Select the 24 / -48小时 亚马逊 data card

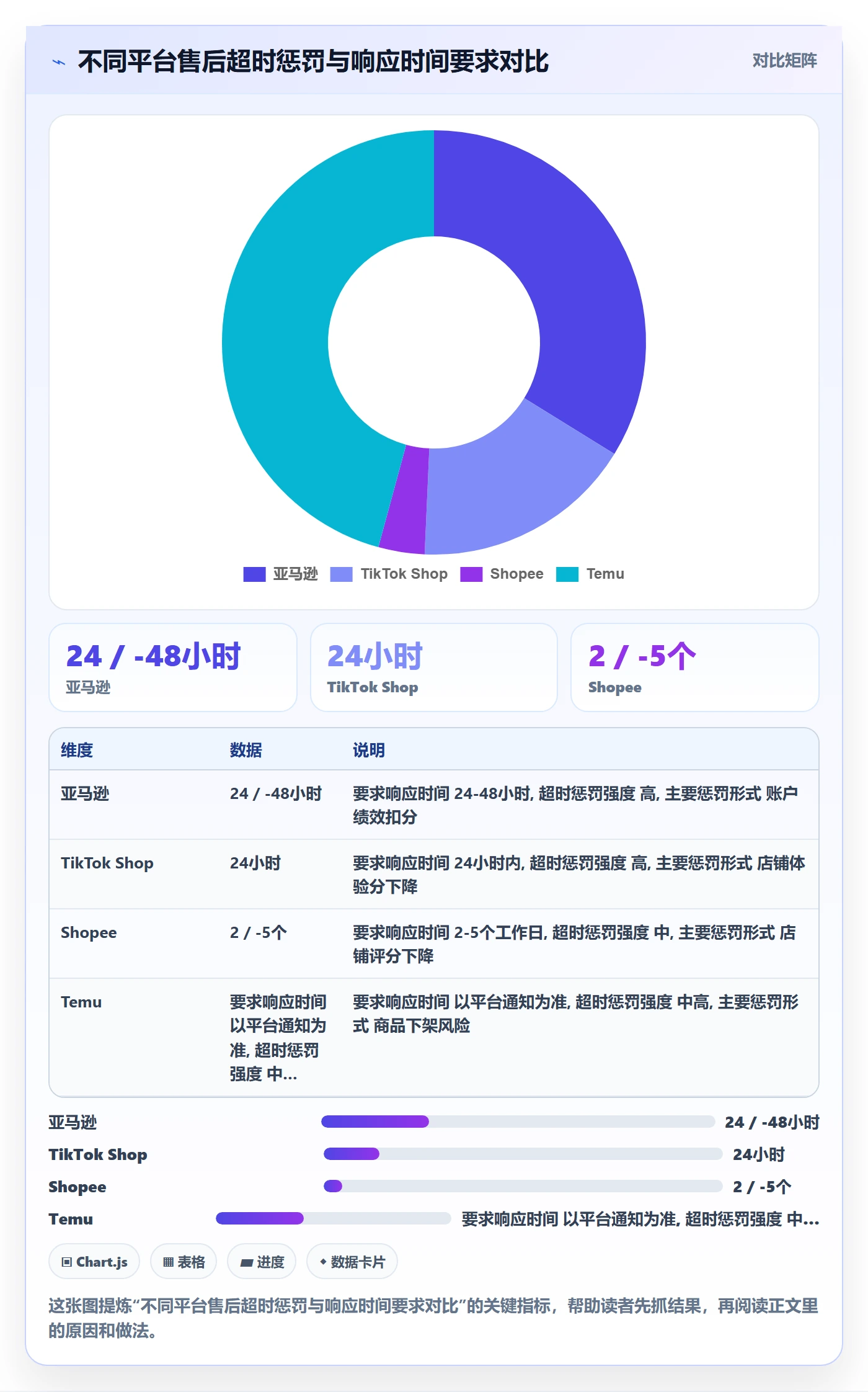[x=173, y=667]
